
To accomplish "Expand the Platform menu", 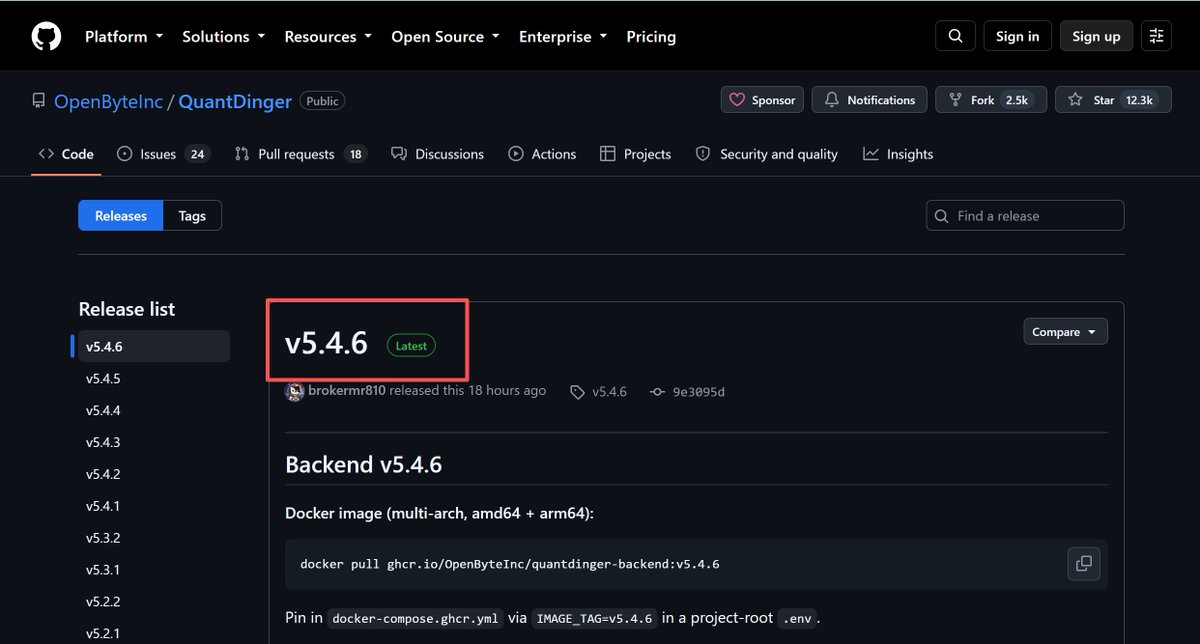I will click(x=123, y=36).
